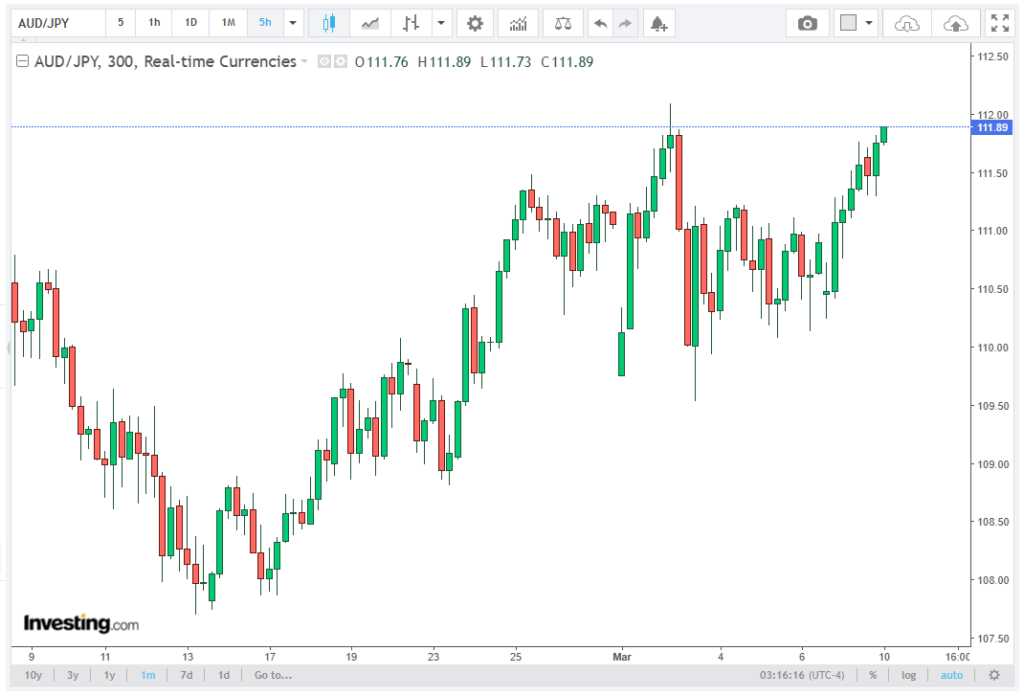
Task: Toggle the auto scale option
Action: (x=951, y=675)
